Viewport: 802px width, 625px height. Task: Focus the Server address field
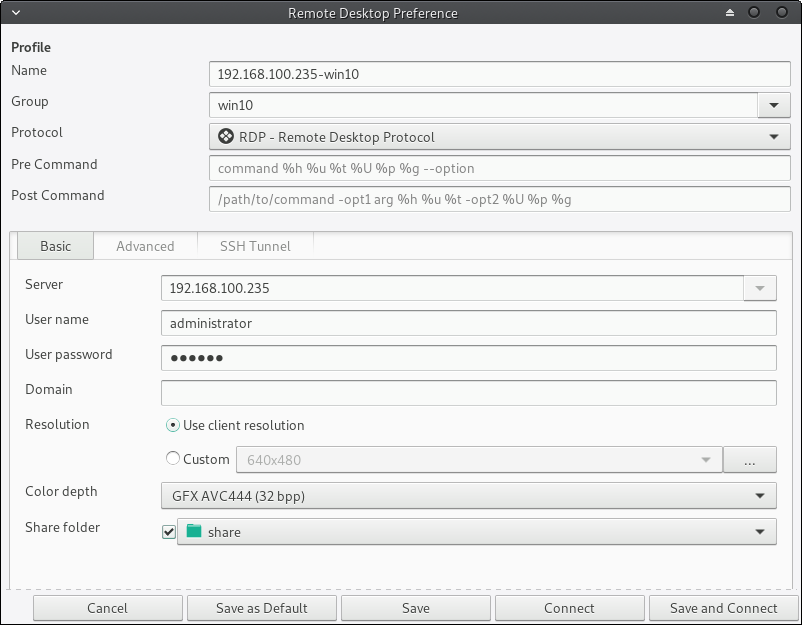[452, 288]
